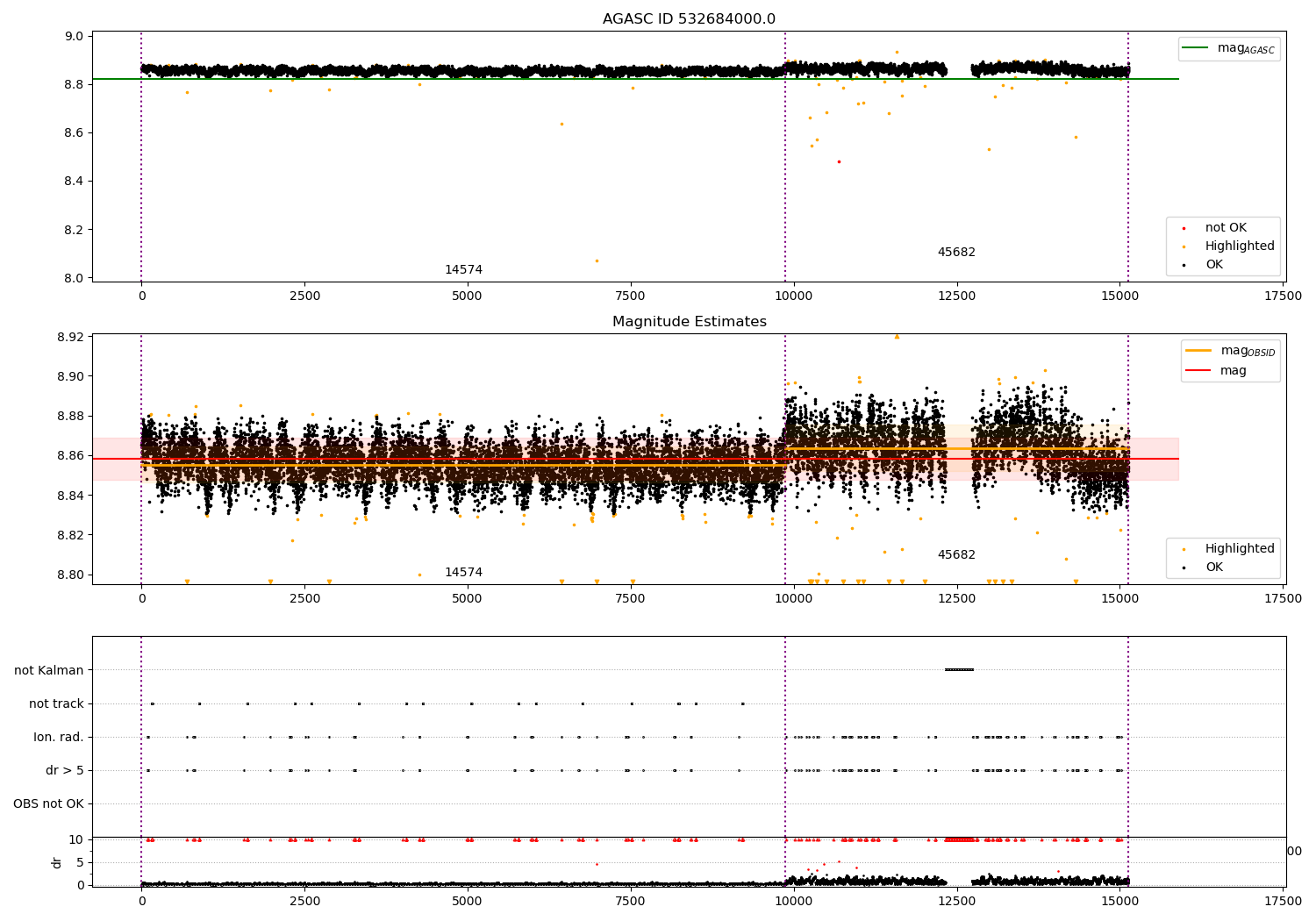Click x-tick 0 under bottom dr plot
1316x921 pixels.
(x=141, y=901)
